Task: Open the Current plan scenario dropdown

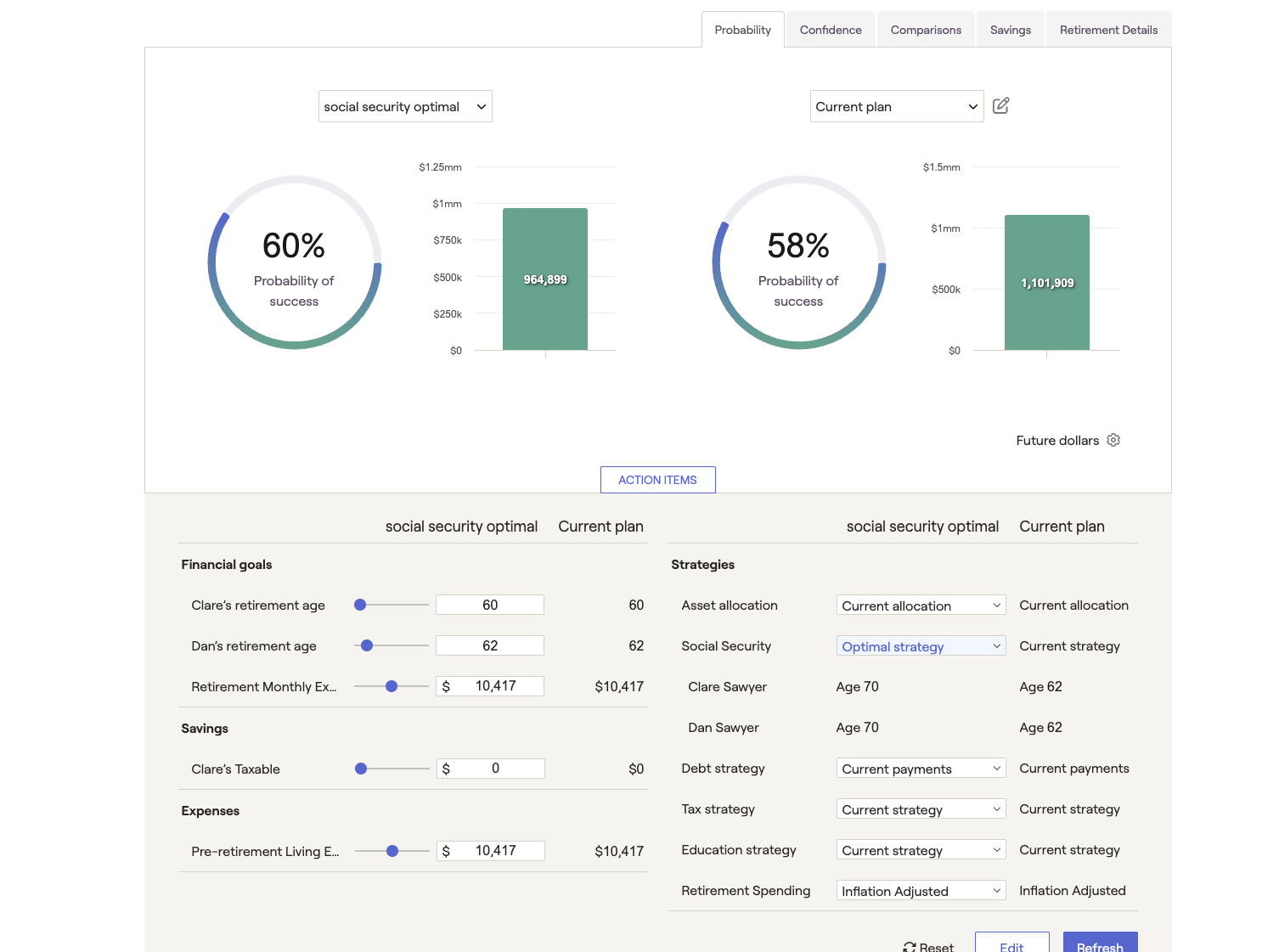Action: coord(897,106)
